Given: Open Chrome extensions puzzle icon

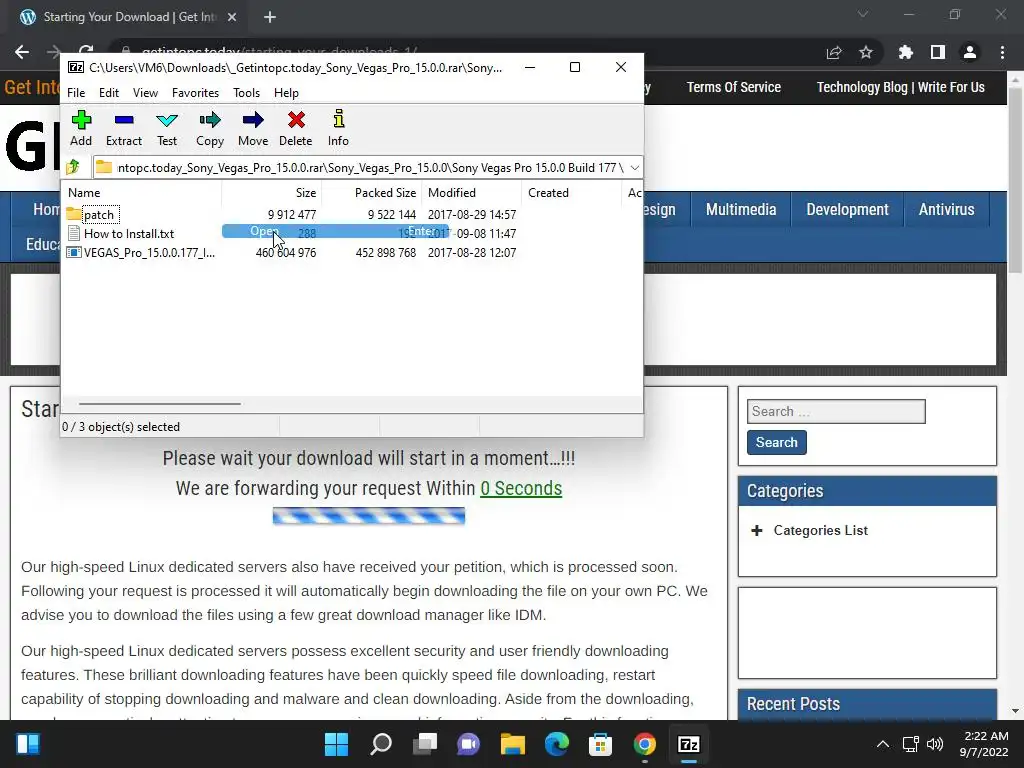Looking at the screenshot, I should point(905,52).
